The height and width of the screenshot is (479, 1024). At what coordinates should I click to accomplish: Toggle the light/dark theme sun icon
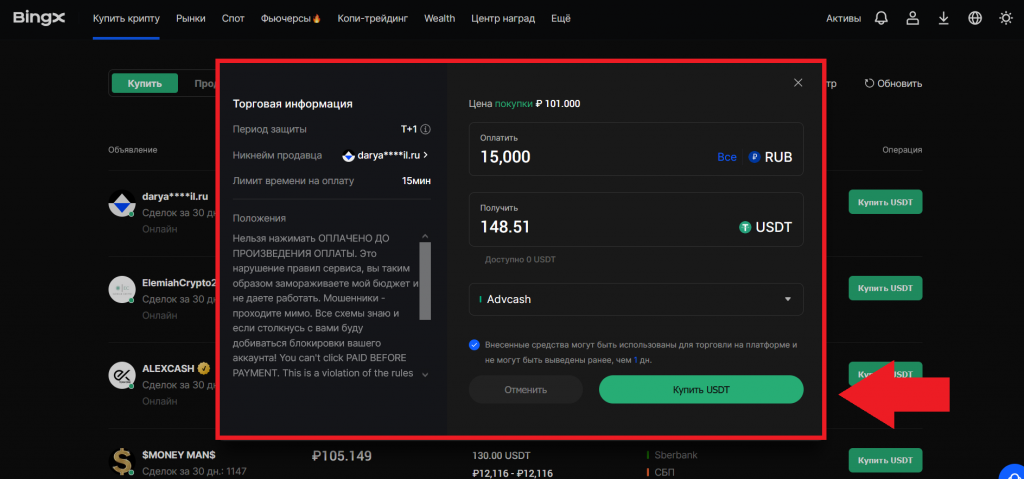[1006, 18]
